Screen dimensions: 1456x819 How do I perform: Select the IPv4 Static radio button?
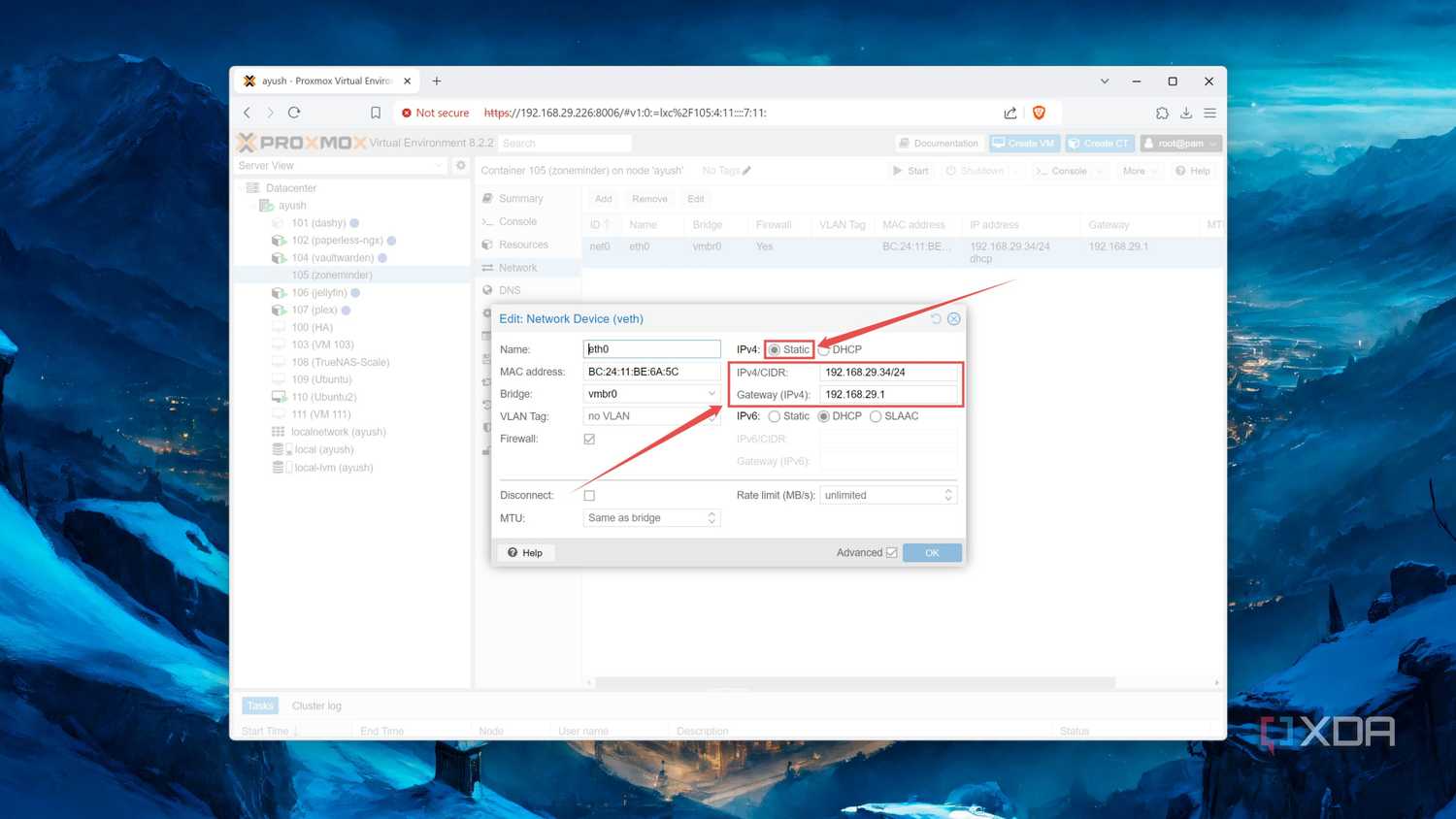[775, 349]
